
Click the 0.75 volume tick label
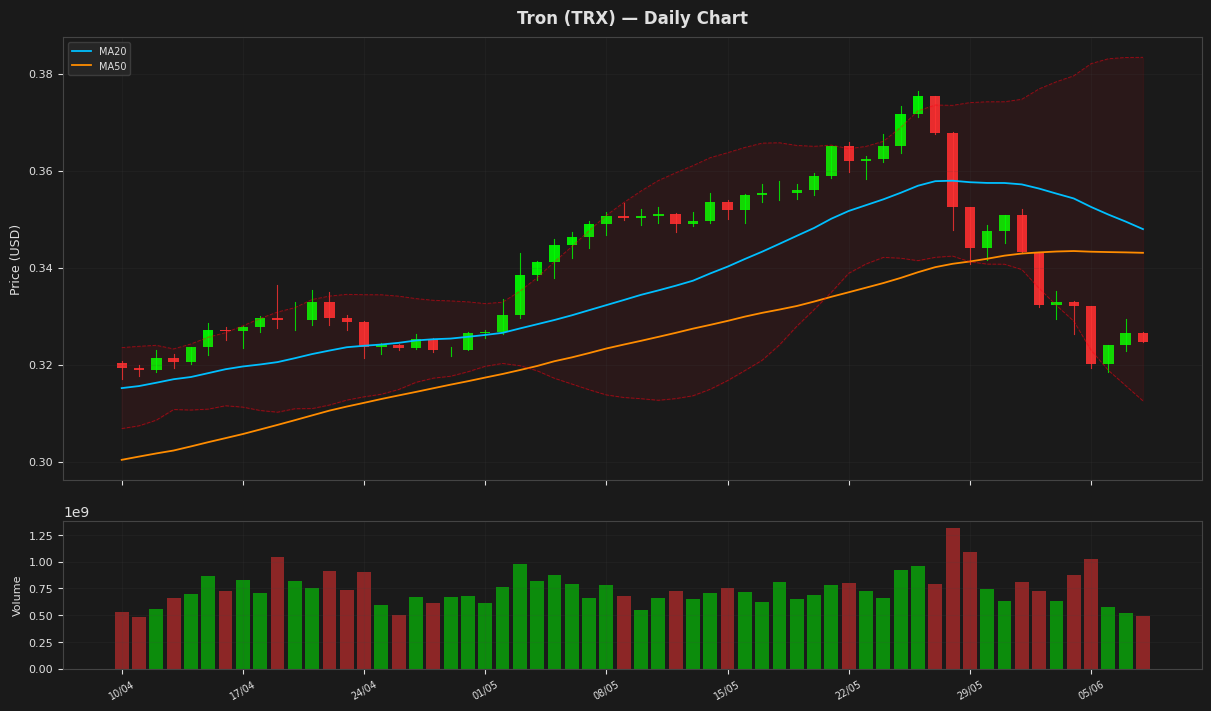point(41,590)
